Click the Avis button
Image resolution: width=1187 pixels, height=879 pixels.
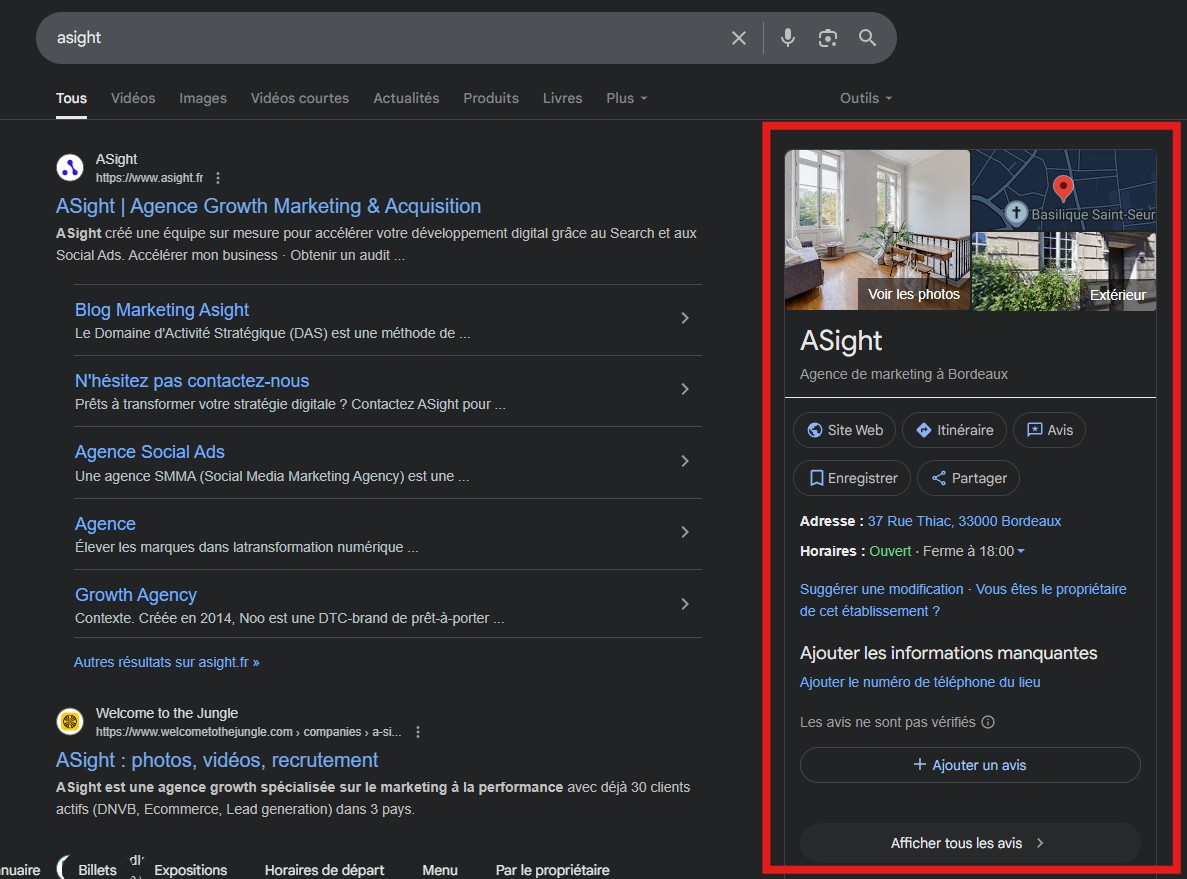pos(1049,430)
